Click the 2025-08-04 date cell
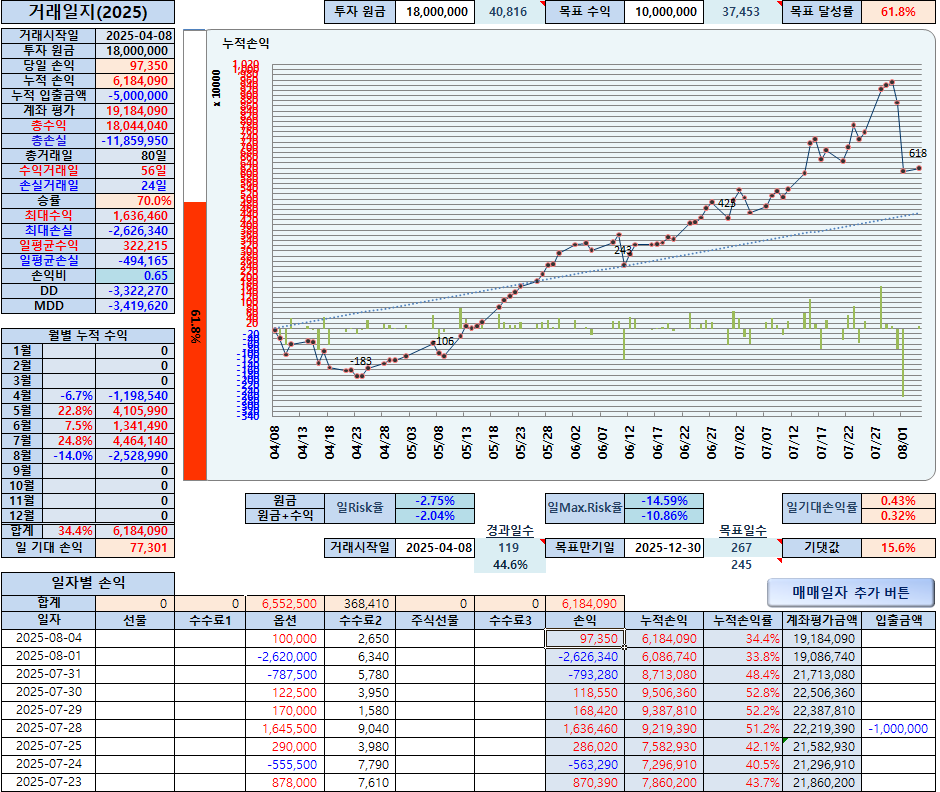 point(49,638)
